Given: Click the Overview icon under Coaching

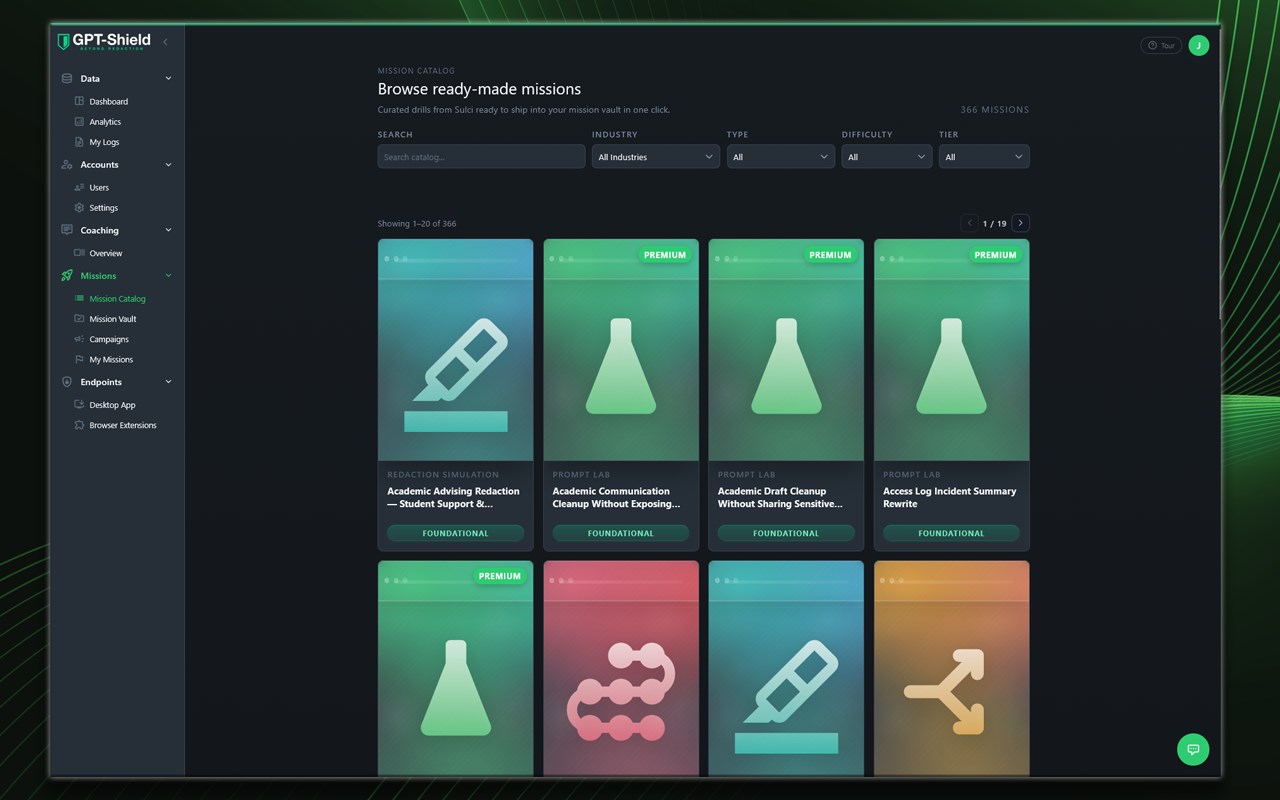Looking at the screenshot, I should click(80, 253).
